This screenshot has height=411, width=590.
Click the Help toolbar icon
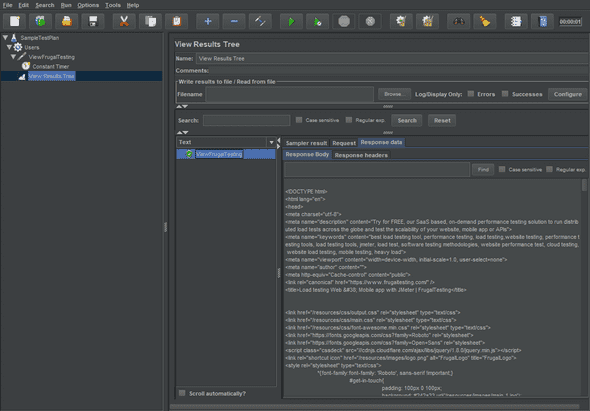542,21
